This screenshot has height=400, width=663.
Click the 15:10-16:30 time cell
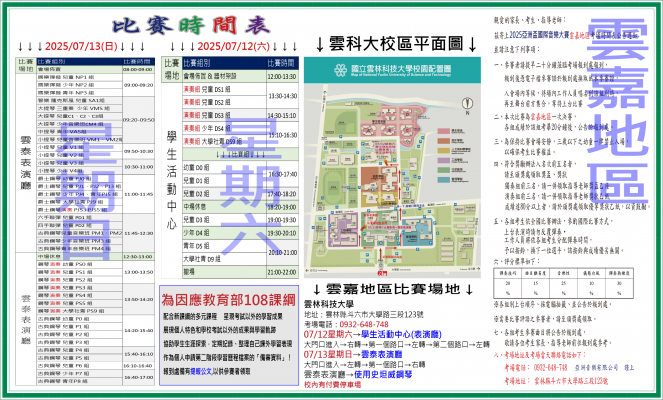[282, 135]
